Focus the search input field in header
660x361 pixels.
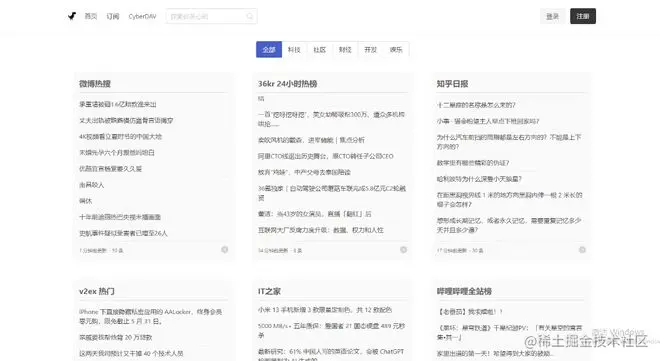coord(211,16)
